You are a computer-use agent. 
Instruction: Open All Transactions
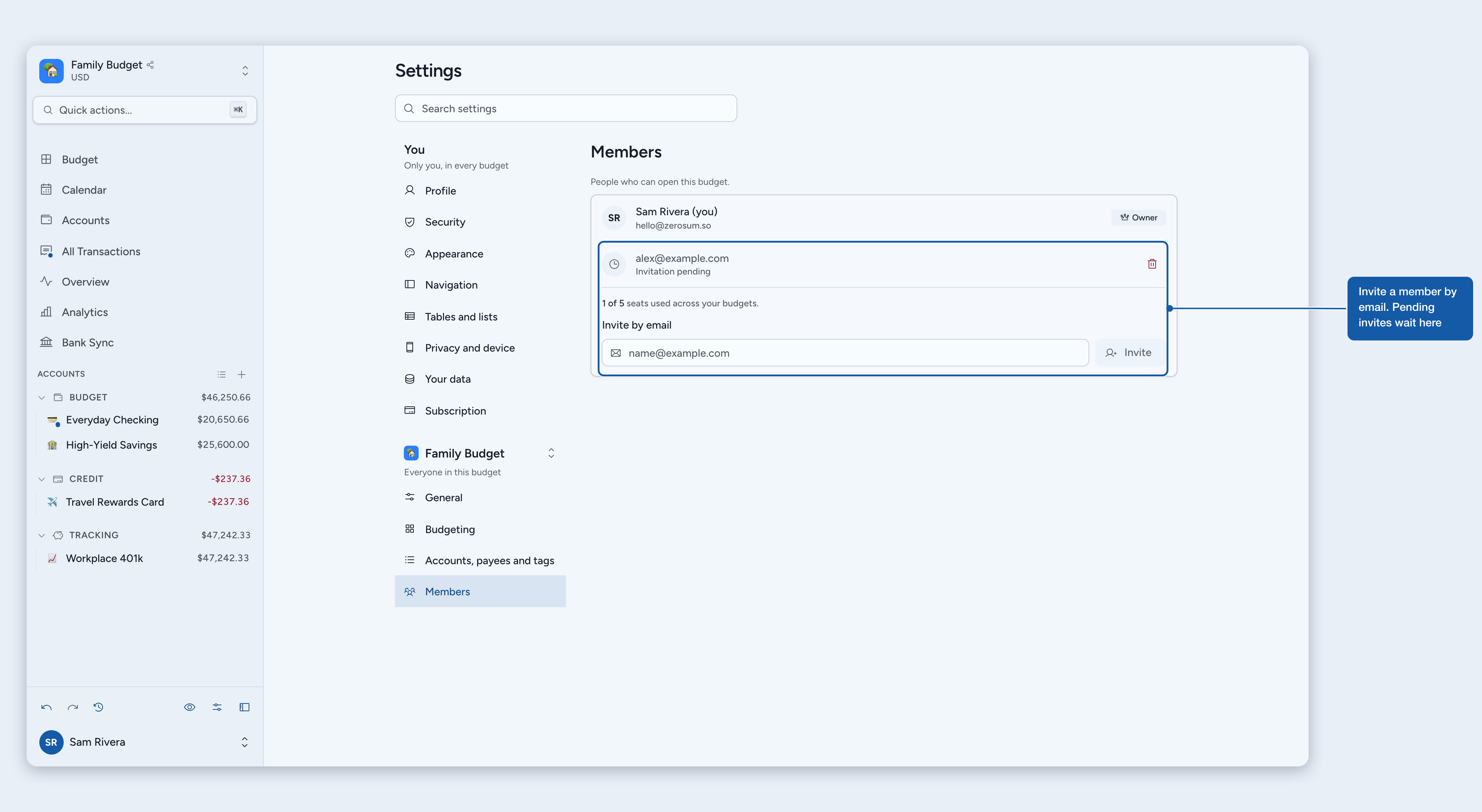click(x=145, y=251)
